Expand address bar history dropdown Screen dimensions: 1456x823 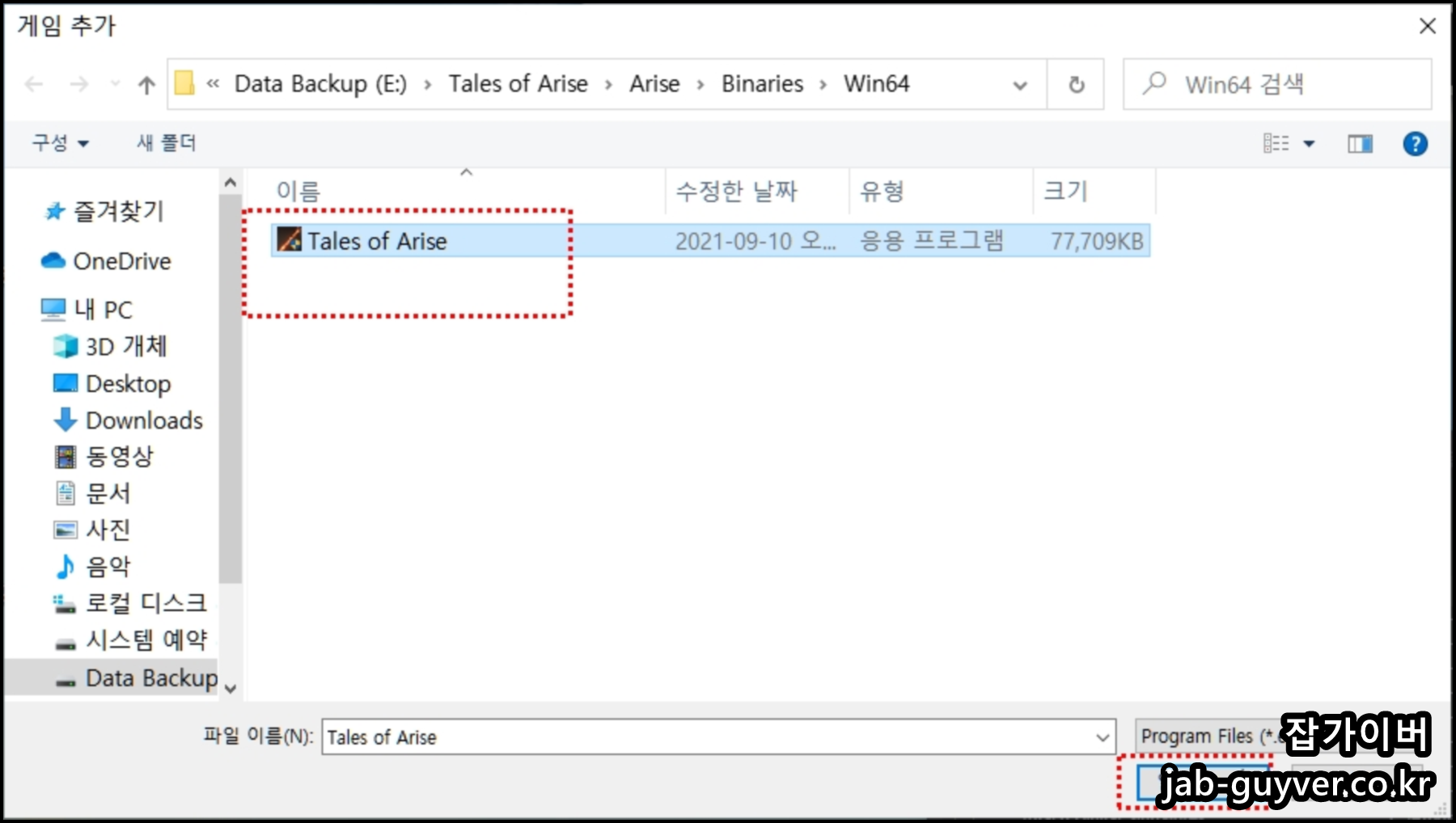click(1020, 85)
